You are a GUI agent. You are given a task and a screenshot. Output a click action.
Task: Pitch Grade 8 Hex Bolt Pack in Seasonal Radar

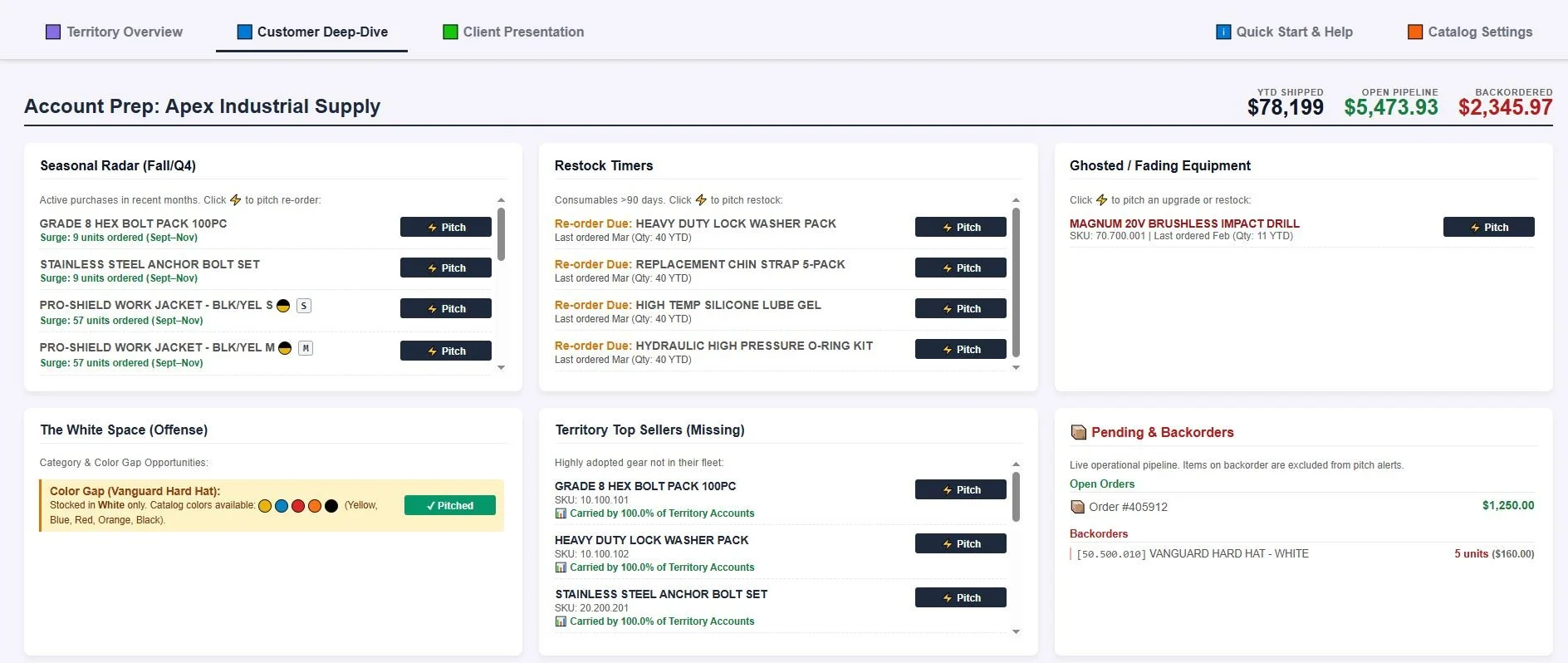[446, 228]
